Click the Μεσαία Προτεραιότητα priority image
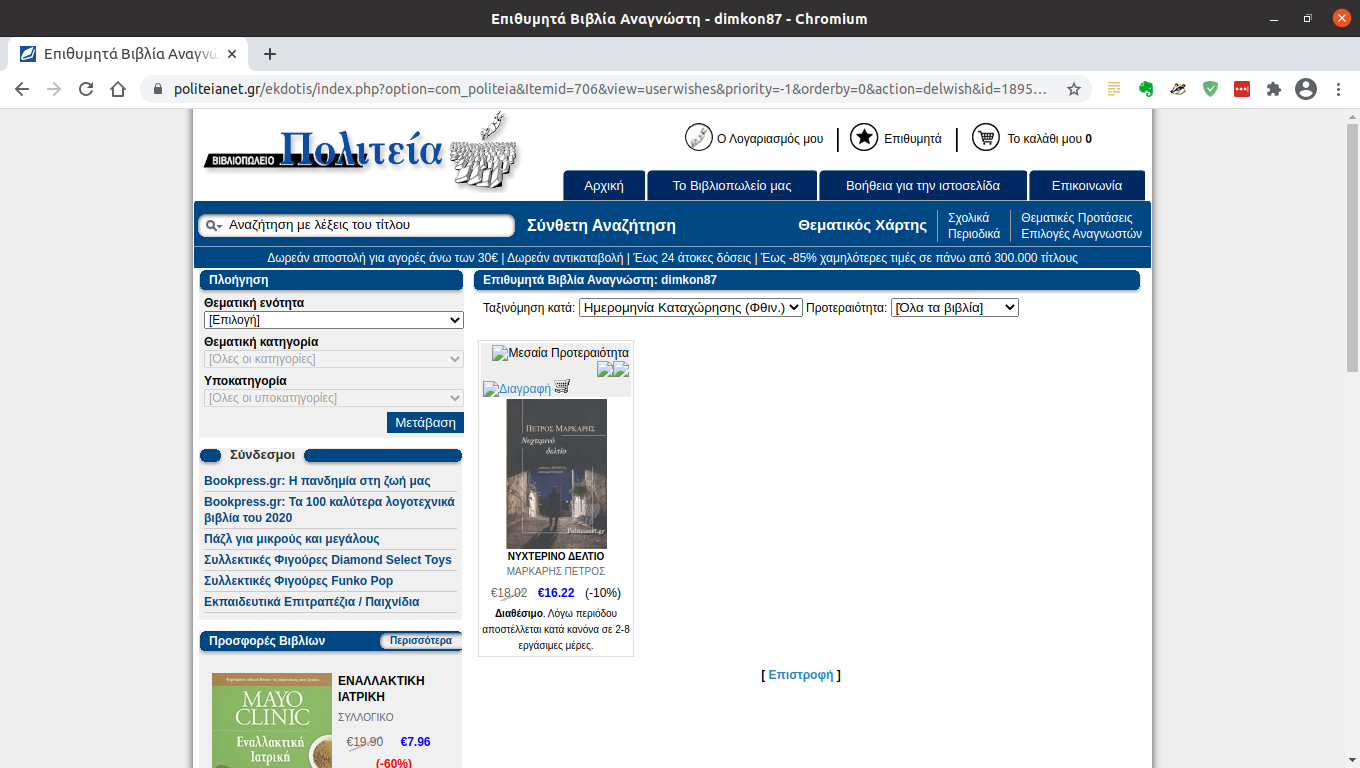1360x768 pixels. (x=560, y=353)
